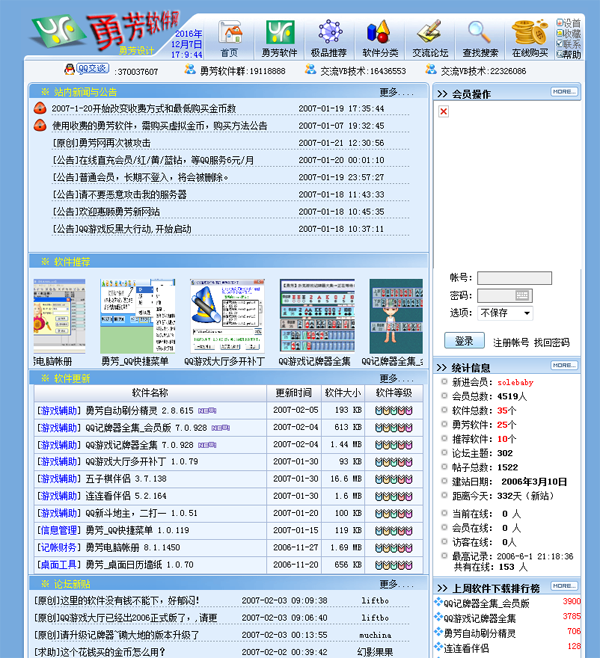Open the 软件分类 shapes icon
This screenshot has height=658, width=600.
[379, 32]
